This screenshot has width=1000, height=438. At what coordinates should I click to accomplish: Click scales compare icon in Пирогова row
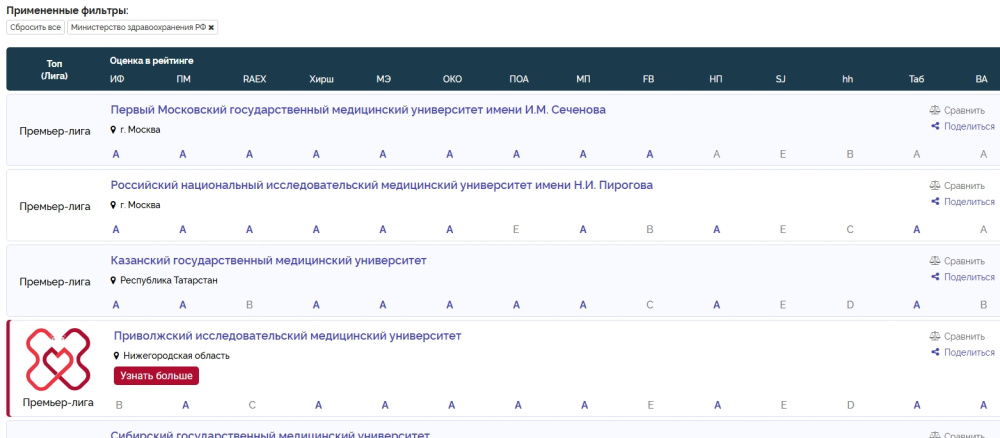coord(935,186)
